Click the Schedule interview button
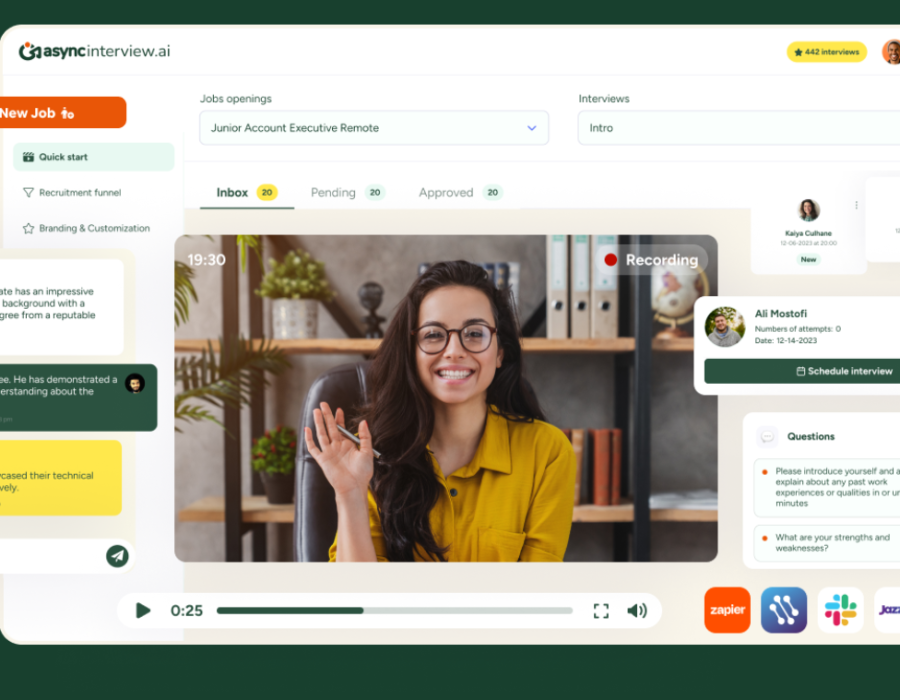The width and height of the screenshot is (900, 700). coord(805,371)
